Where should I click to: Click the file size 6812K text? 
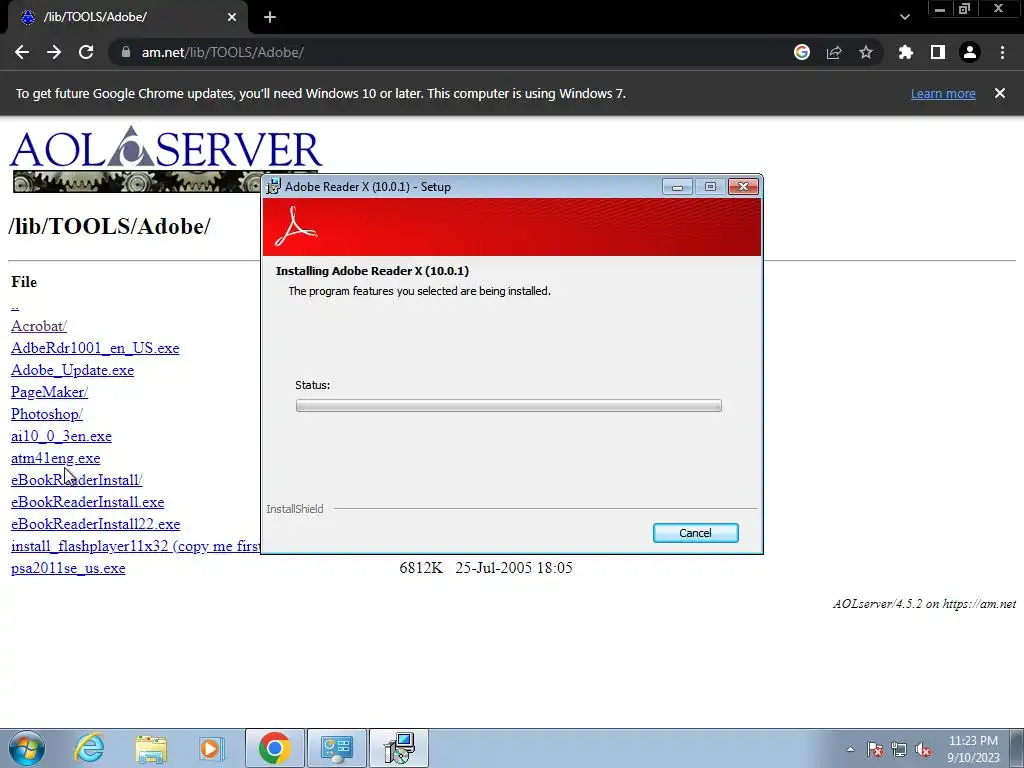[421, 568]
